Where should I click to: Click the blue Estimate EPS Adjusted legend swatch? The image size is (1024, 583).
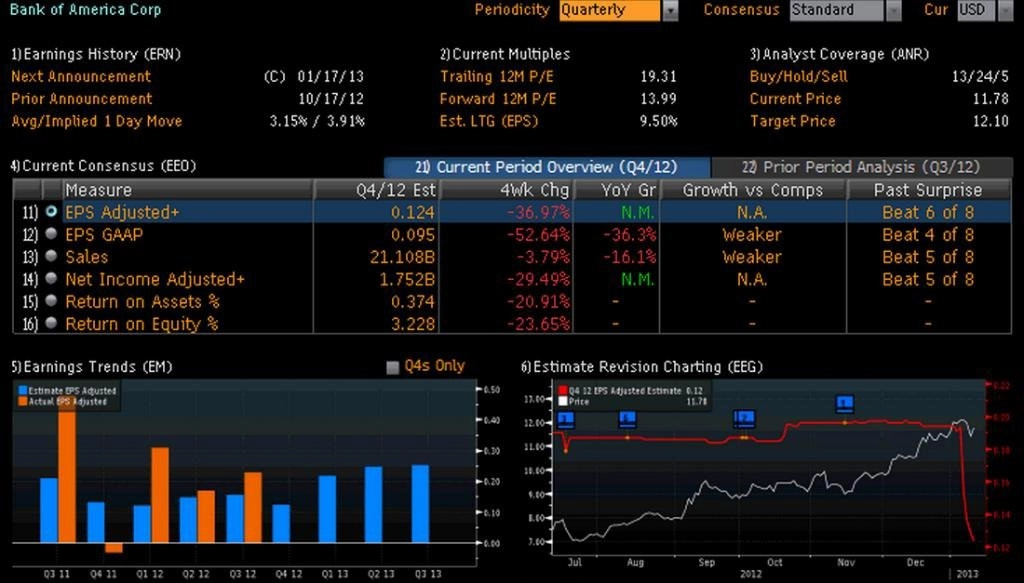[x=23, y=390]
